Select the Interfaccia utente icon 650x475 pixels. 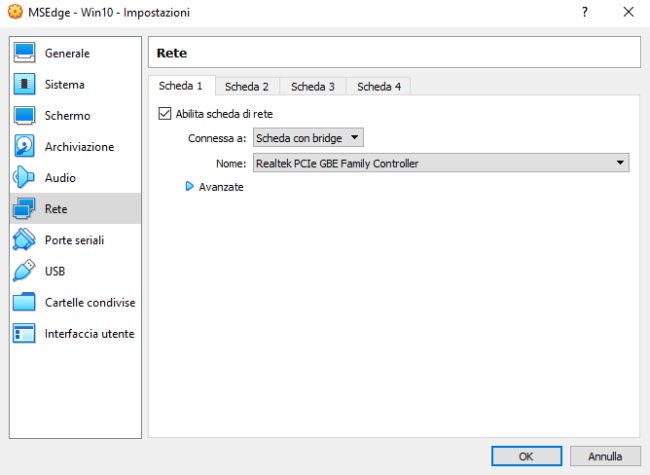tap(25, 333)
